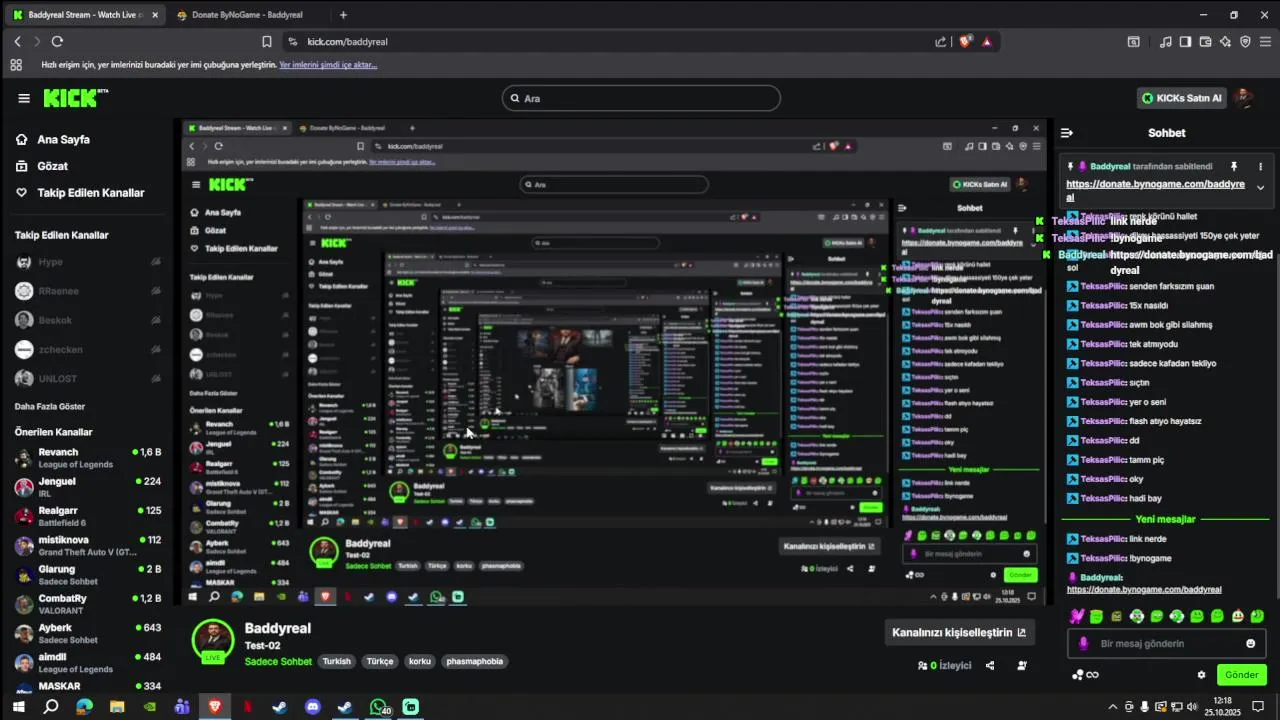Select the Türkçe tag
The image size is (1280, 720).
click(380, 662)
